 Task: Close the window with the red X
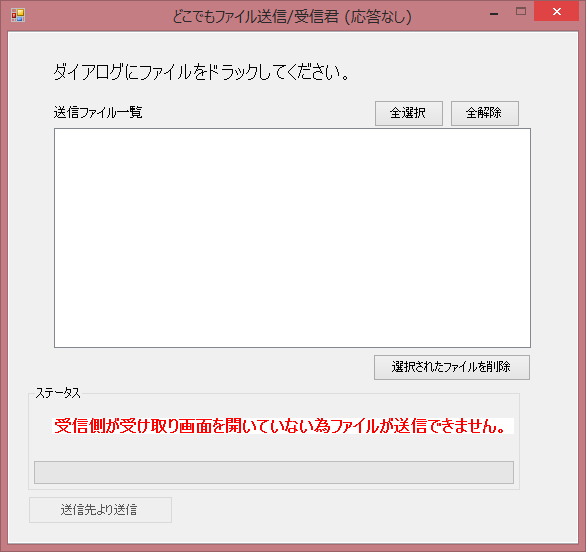coord(556,12)
